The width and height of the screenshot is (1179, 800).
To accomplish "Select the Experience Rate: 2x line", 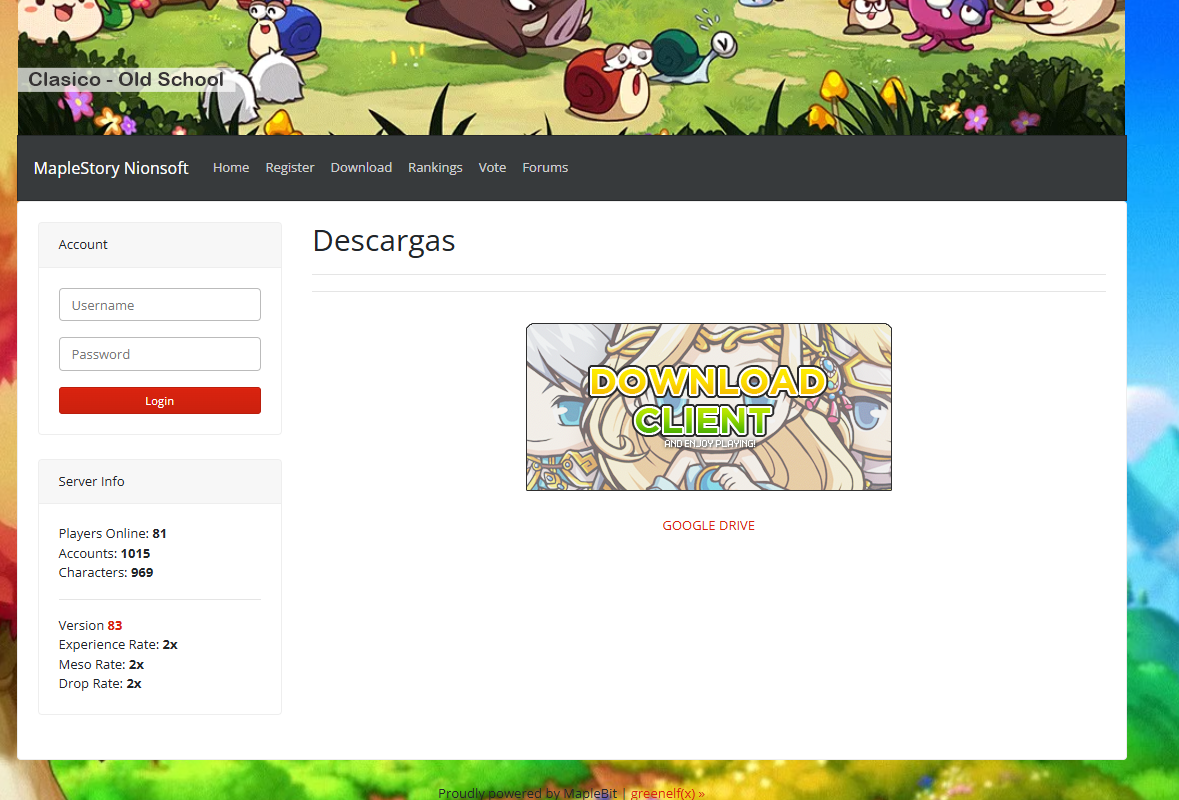I will (118, 645).
